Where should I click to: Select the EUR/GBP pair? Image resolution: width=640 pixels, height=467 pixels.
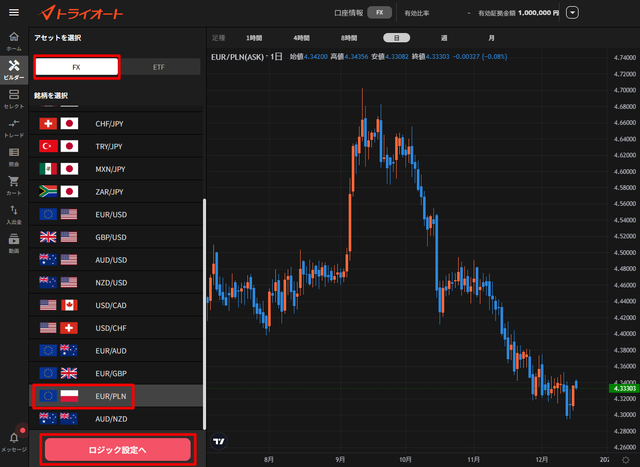point(116,373)
